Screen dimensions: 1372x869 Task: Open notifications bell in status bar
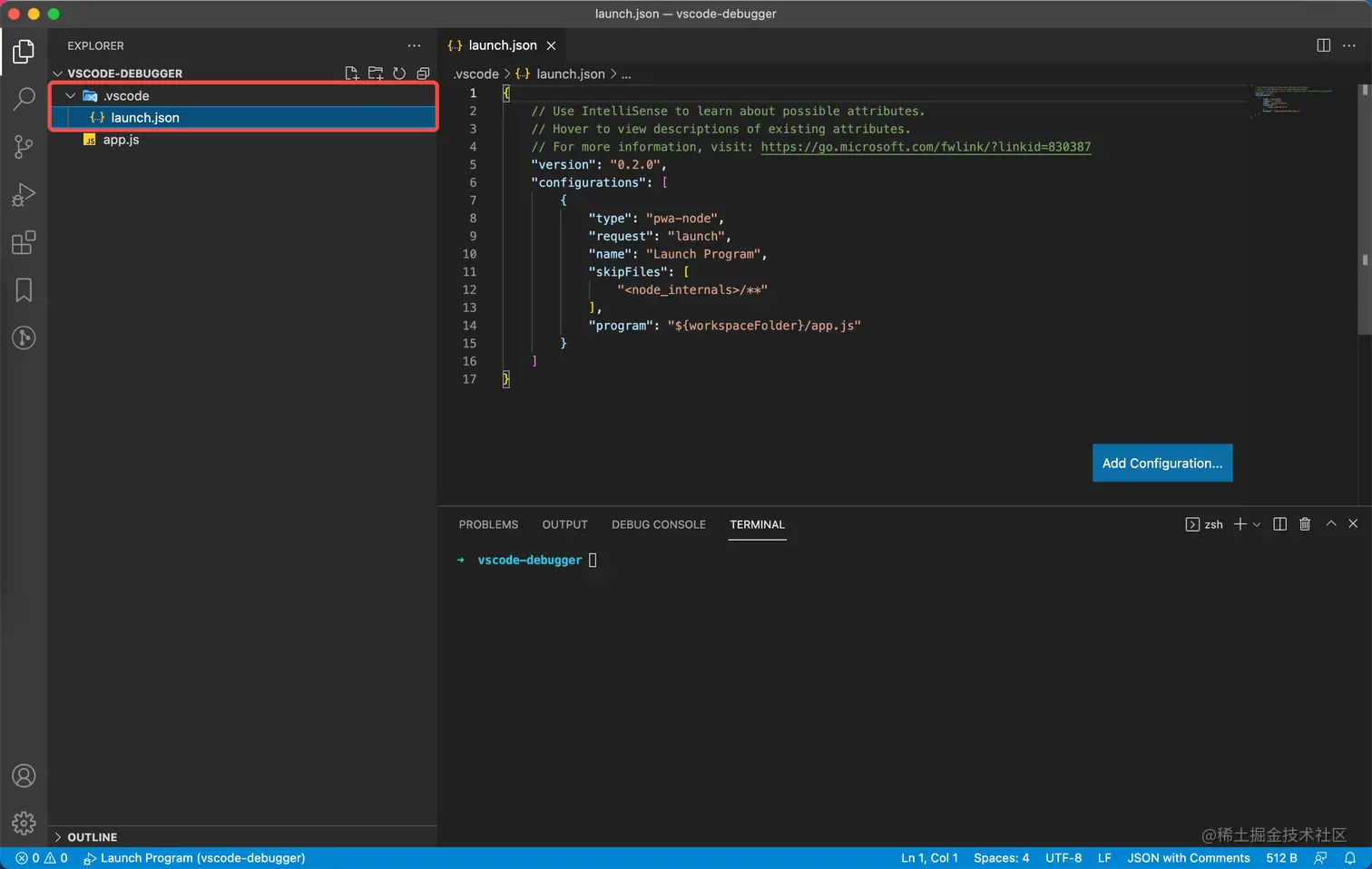[x=1350, y=858]
